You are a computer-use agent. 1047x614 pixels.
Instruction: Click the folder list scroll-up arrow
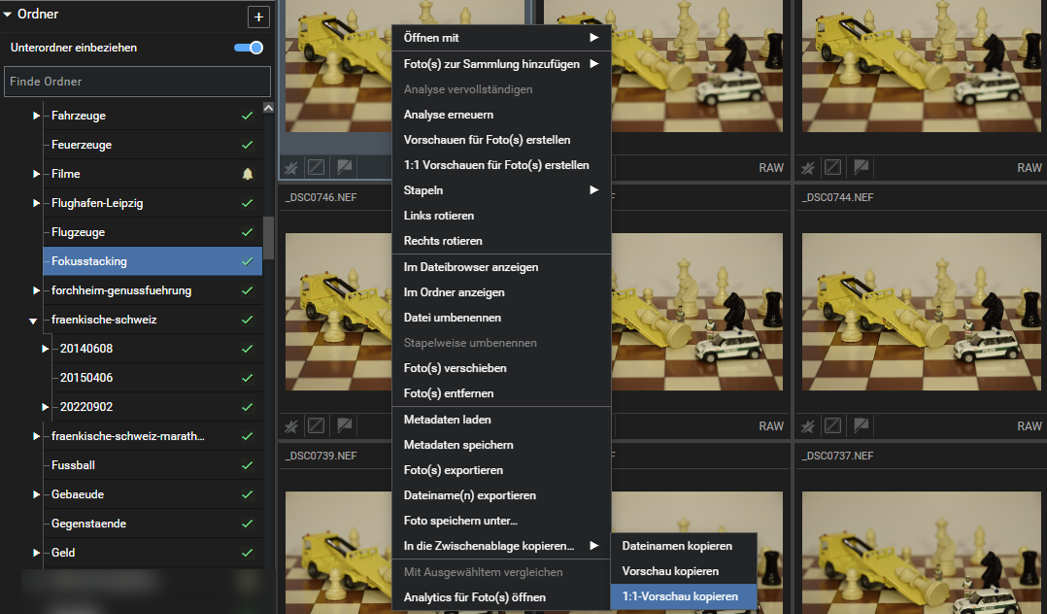click(268, 108)
